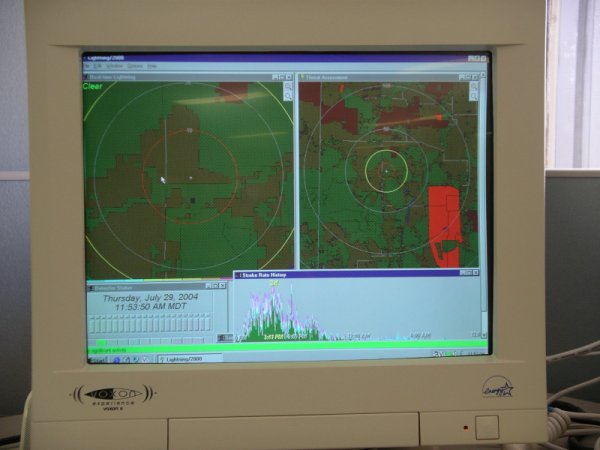Open the Window menu
Image resolution: width=600 pixels, height=450 pixels.
click(116, 67)
